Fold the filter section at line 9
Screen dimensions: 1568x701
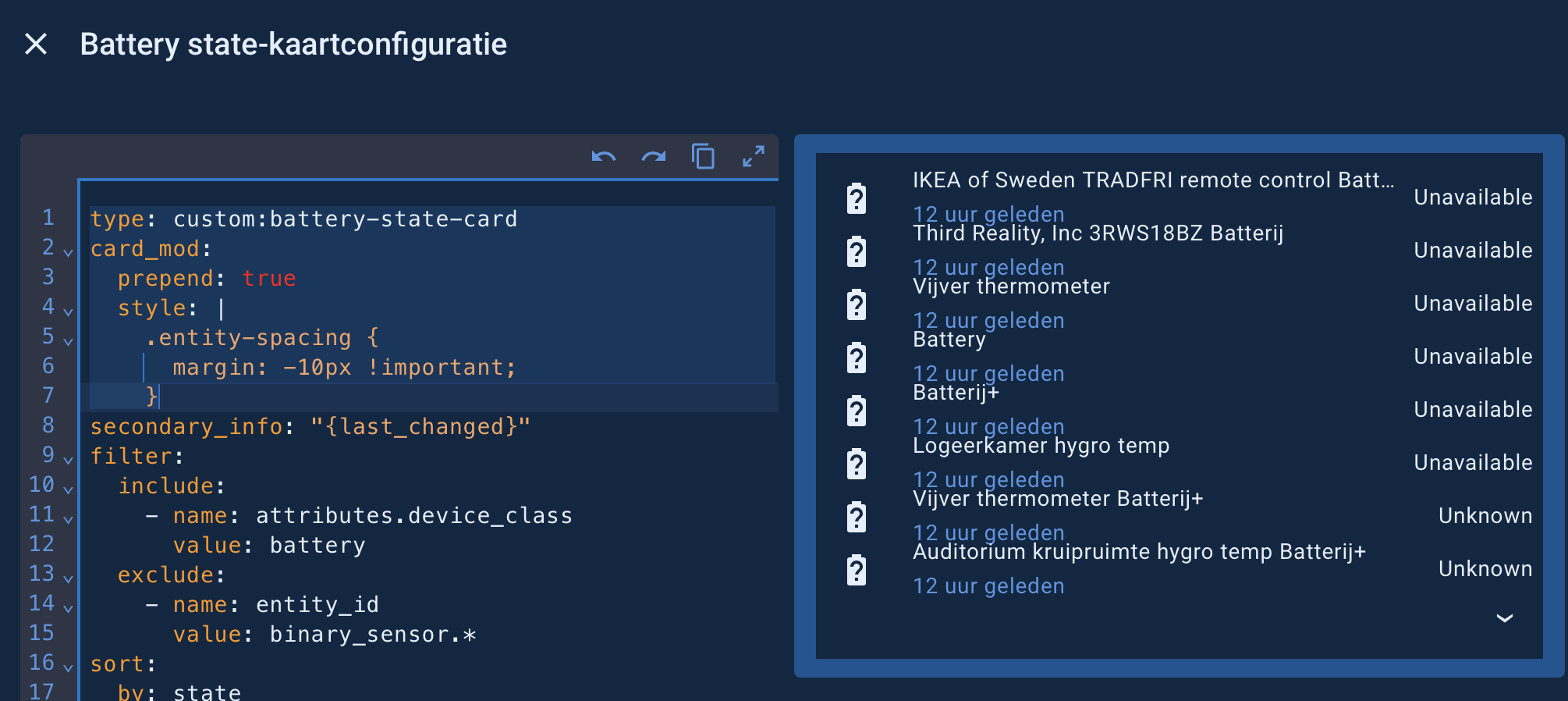pos(69,460)
